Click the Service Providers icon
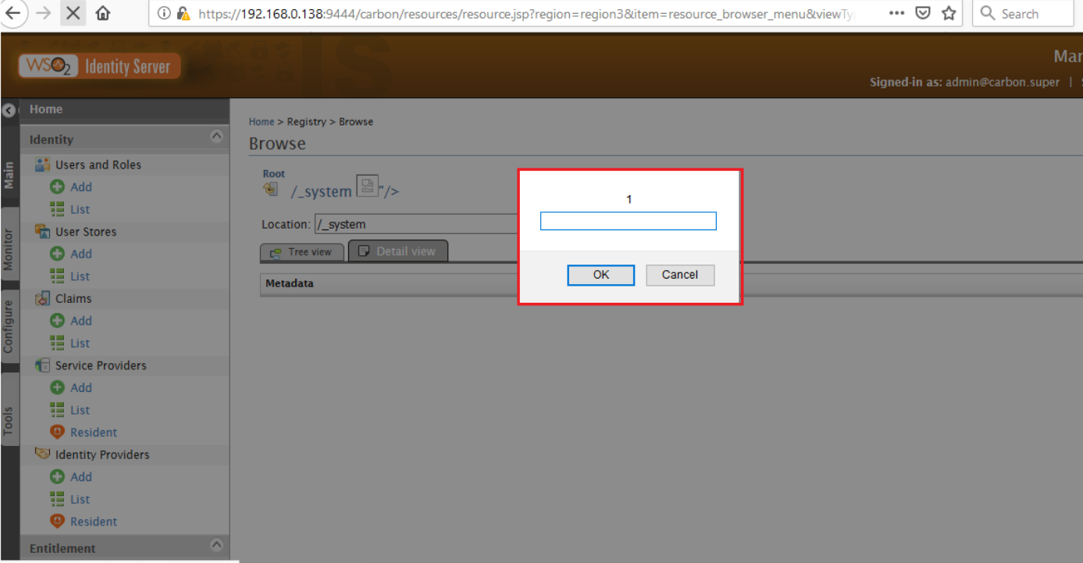The image size is (1083, 563). click(42, 365)
